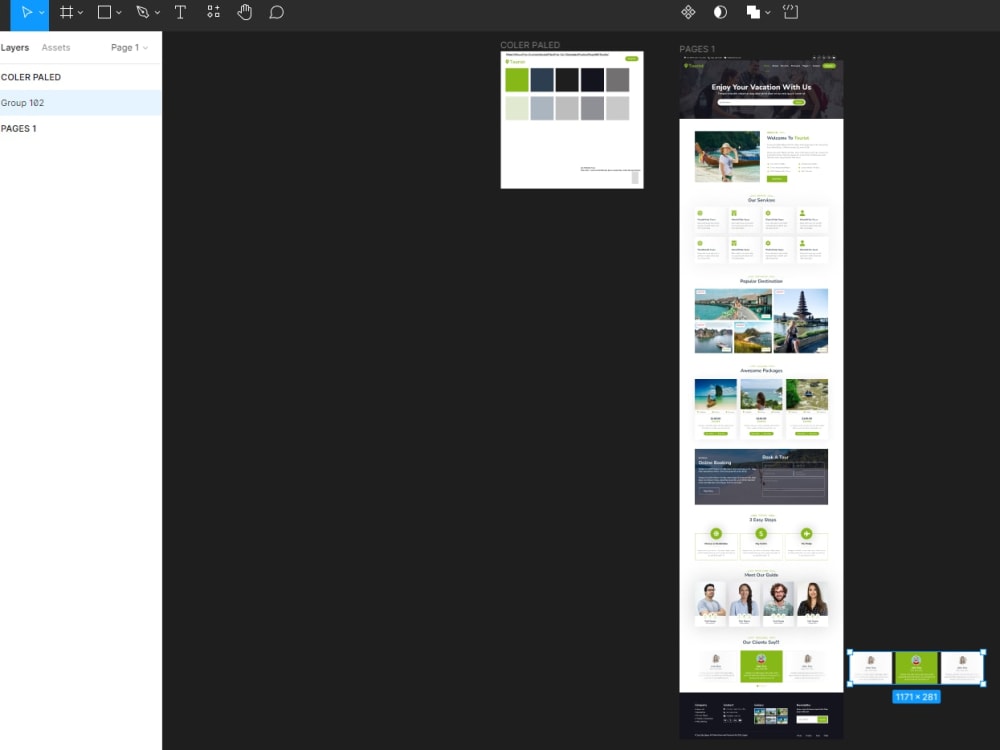Click the Our Clients Say heading
This screenshot has height=750, width=1000.
761,642
